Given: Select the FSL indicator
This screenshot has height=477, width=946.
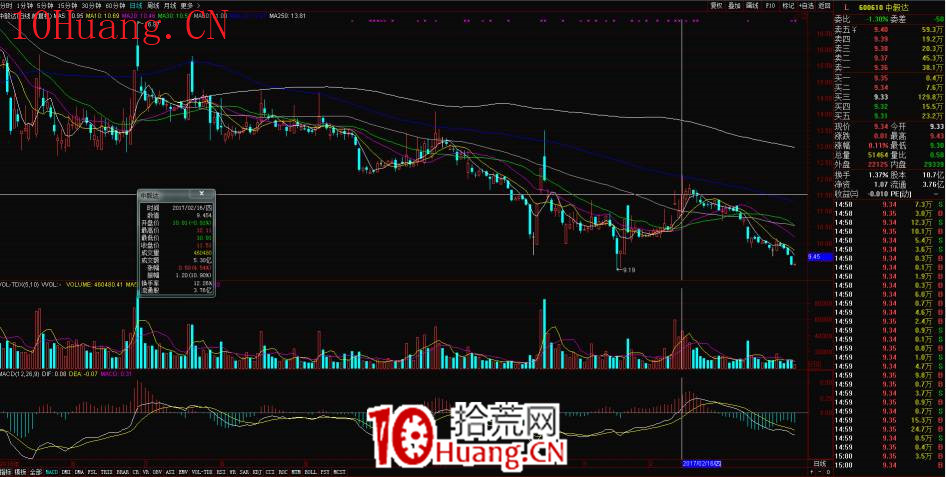Looking at the screenshot, I should (92, 471).
